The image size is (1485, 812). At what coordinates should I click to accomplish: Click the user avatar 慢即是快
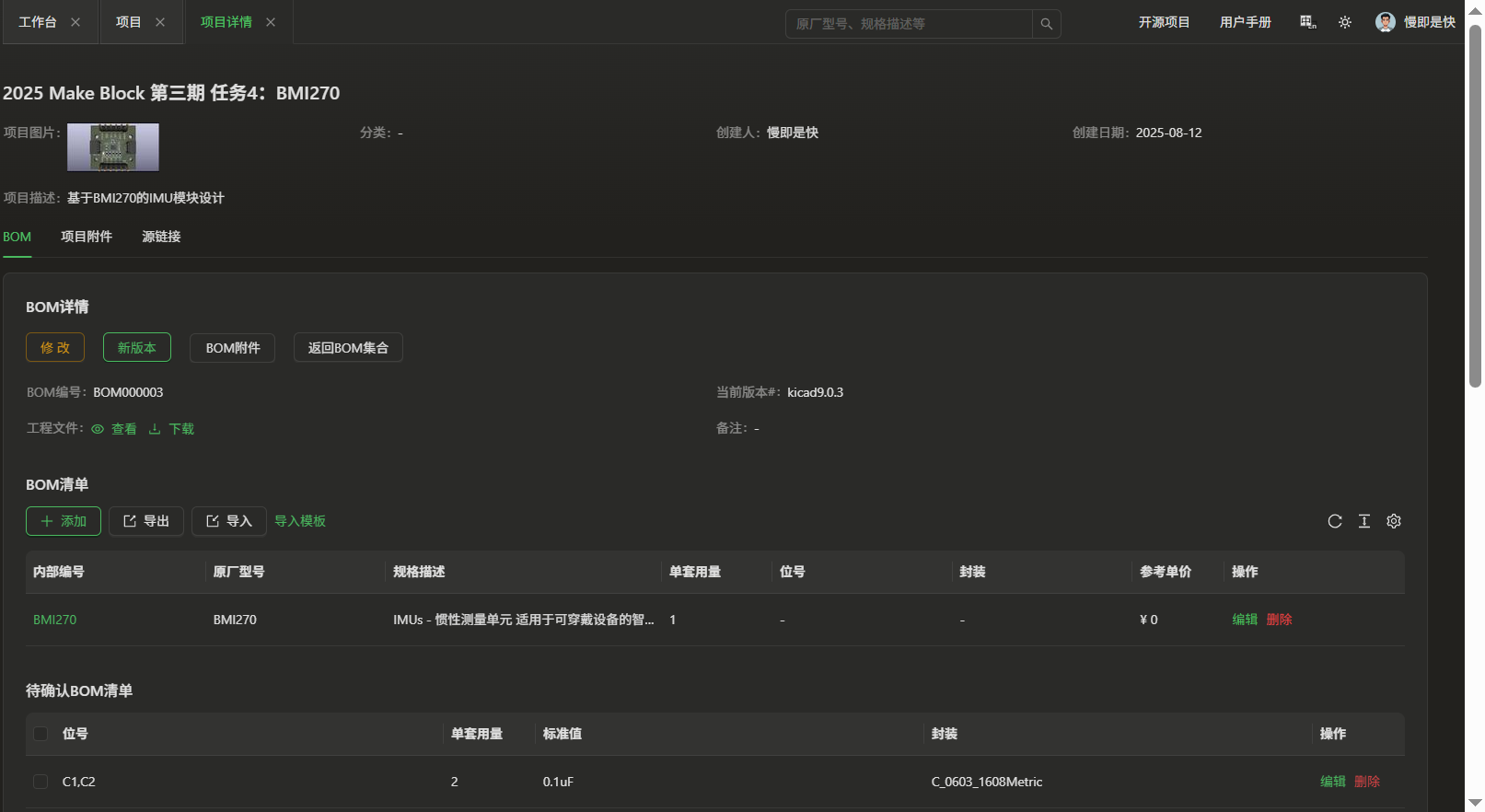1386,22
